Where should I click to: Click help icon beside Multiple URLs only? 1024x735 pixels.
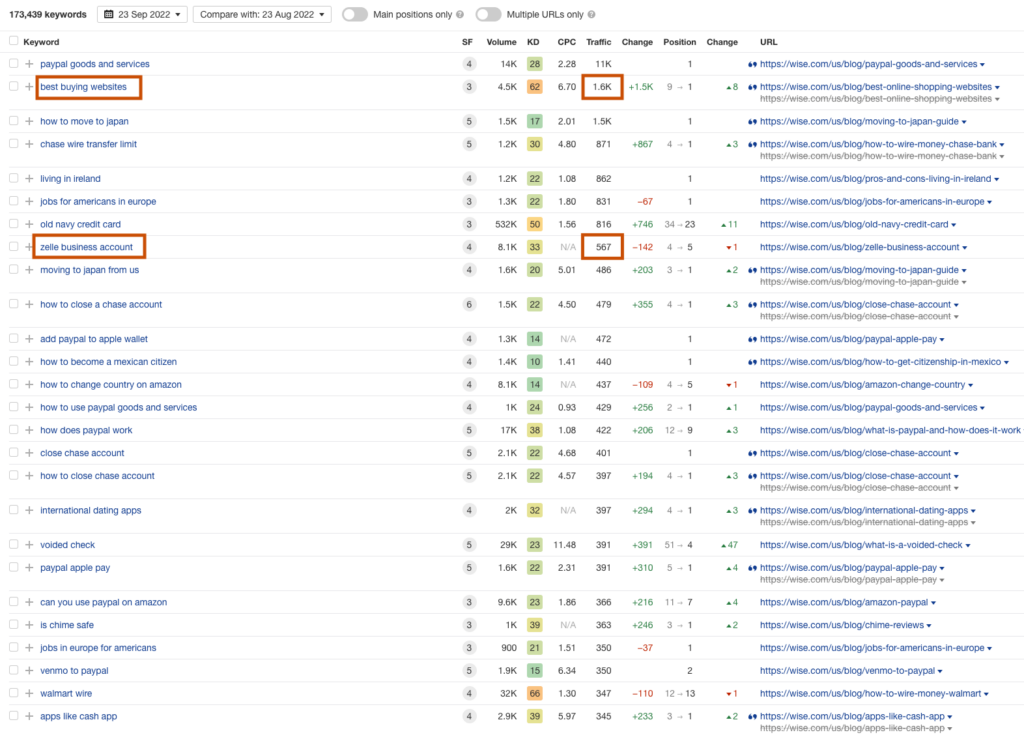click(591, 15)
